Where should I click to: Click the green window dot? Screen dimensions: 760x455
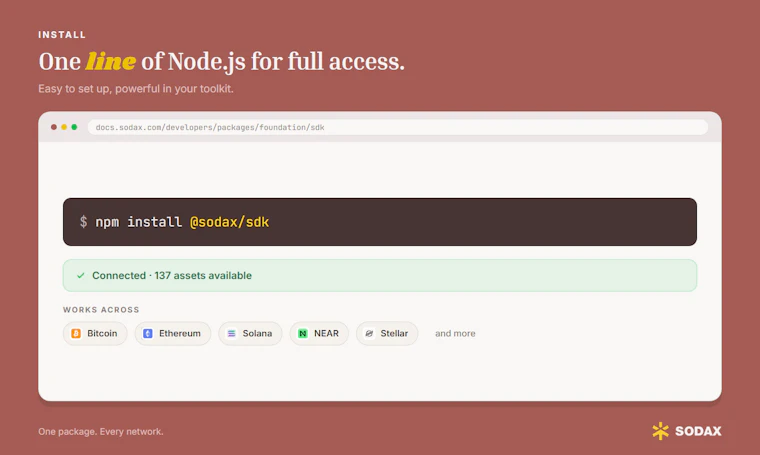(x=74, y=127)
